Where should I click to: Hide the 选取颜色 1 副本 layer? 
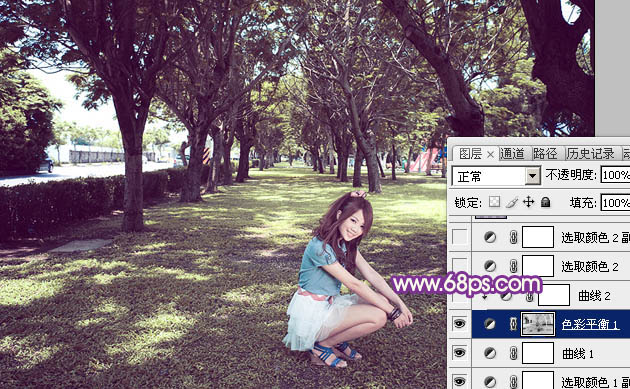pyautogui.click(x=460, y=381)
